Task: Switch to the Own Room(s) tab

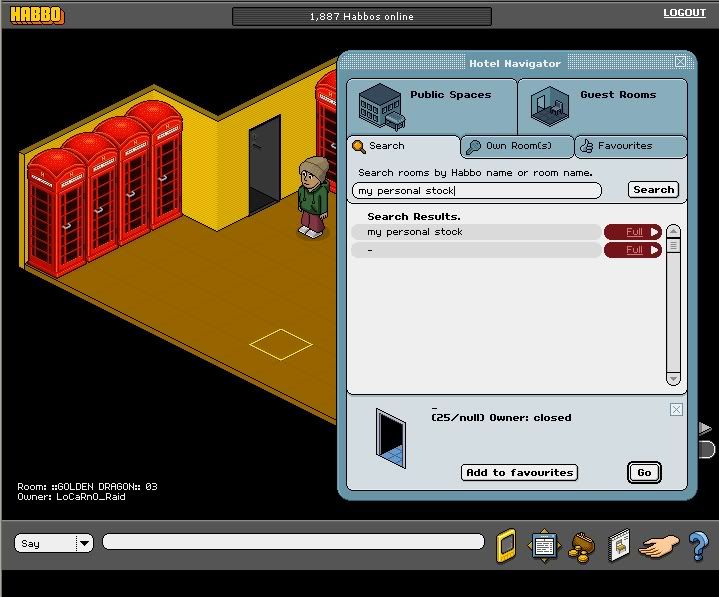Action: pyautogui.click(x=518, y=146)
